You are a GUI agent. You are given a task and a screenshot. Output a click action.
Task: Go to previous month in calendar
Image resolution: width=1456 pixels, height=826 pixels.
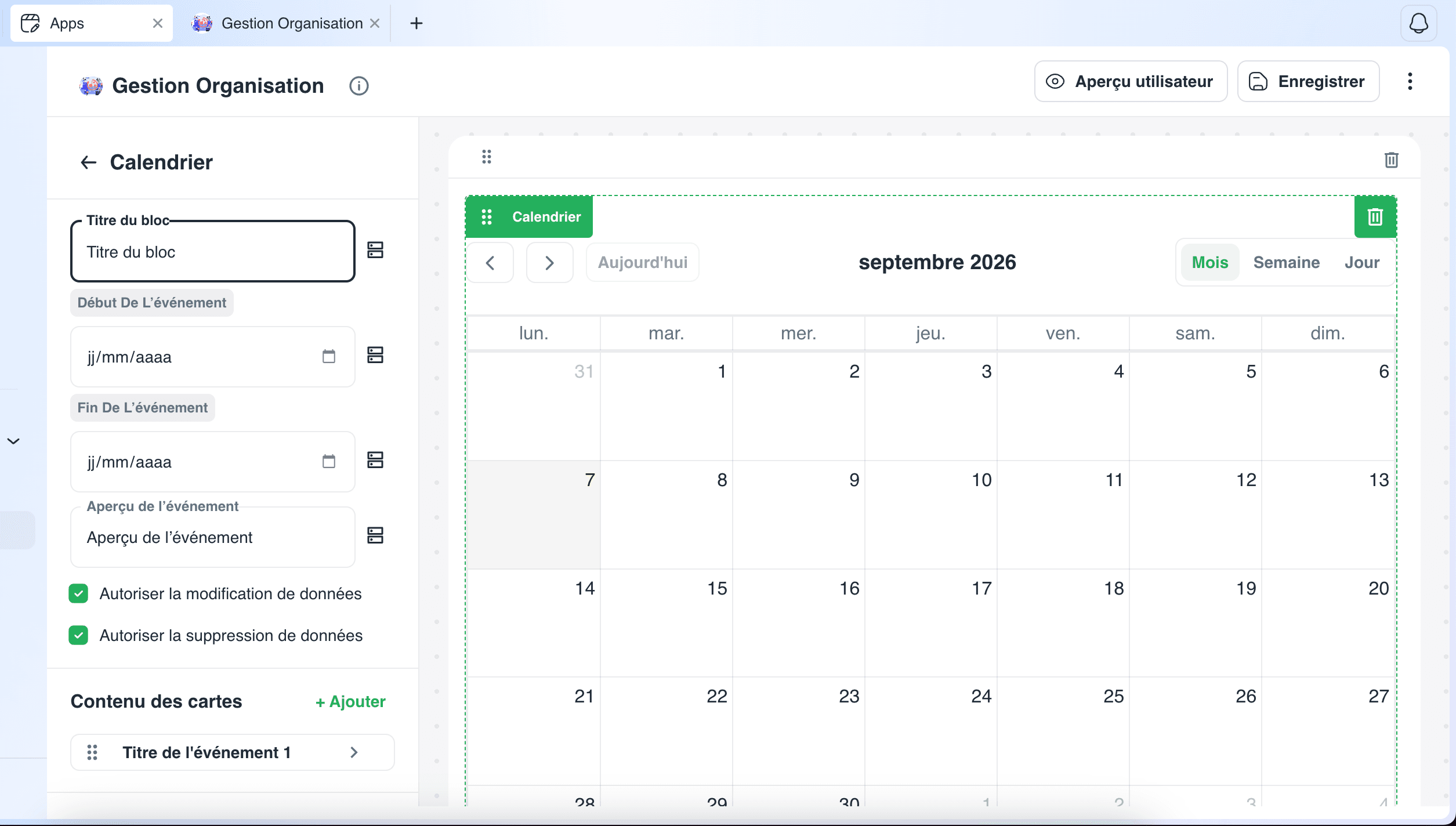490,263
